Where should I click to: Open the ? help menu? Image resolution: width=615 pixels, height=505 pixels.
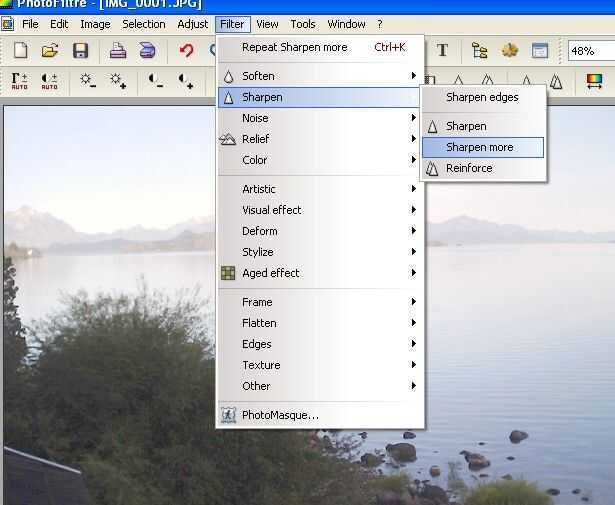click(380, 24)
